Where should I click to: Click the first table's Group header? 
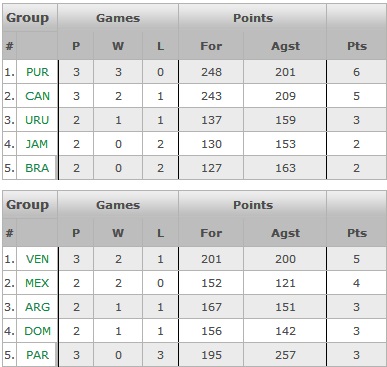click(28, 18)
